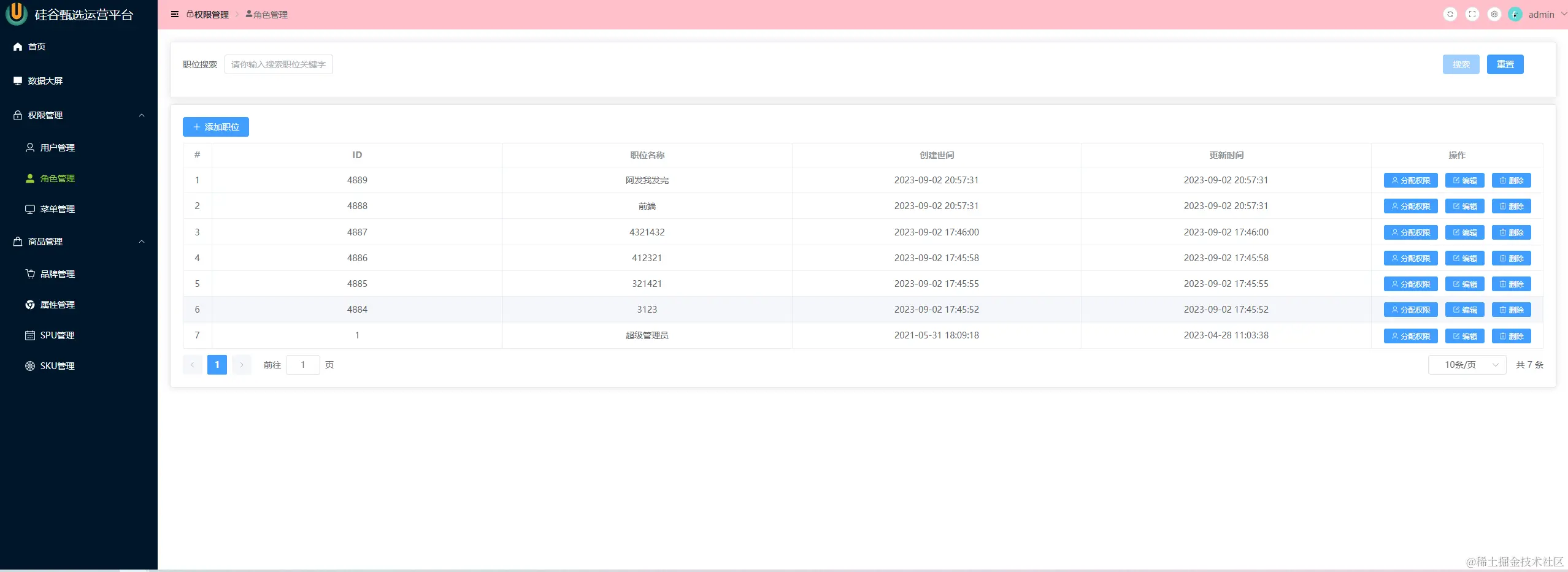
Task: Select page 1 in pagination
Action: 217,365
